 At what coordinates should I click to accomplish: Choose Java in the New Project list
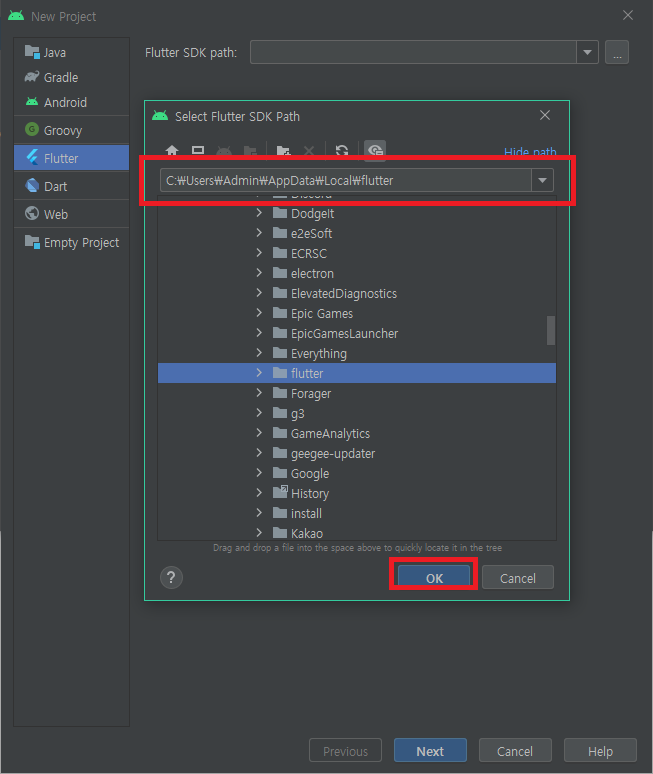[x=72, y=52]
